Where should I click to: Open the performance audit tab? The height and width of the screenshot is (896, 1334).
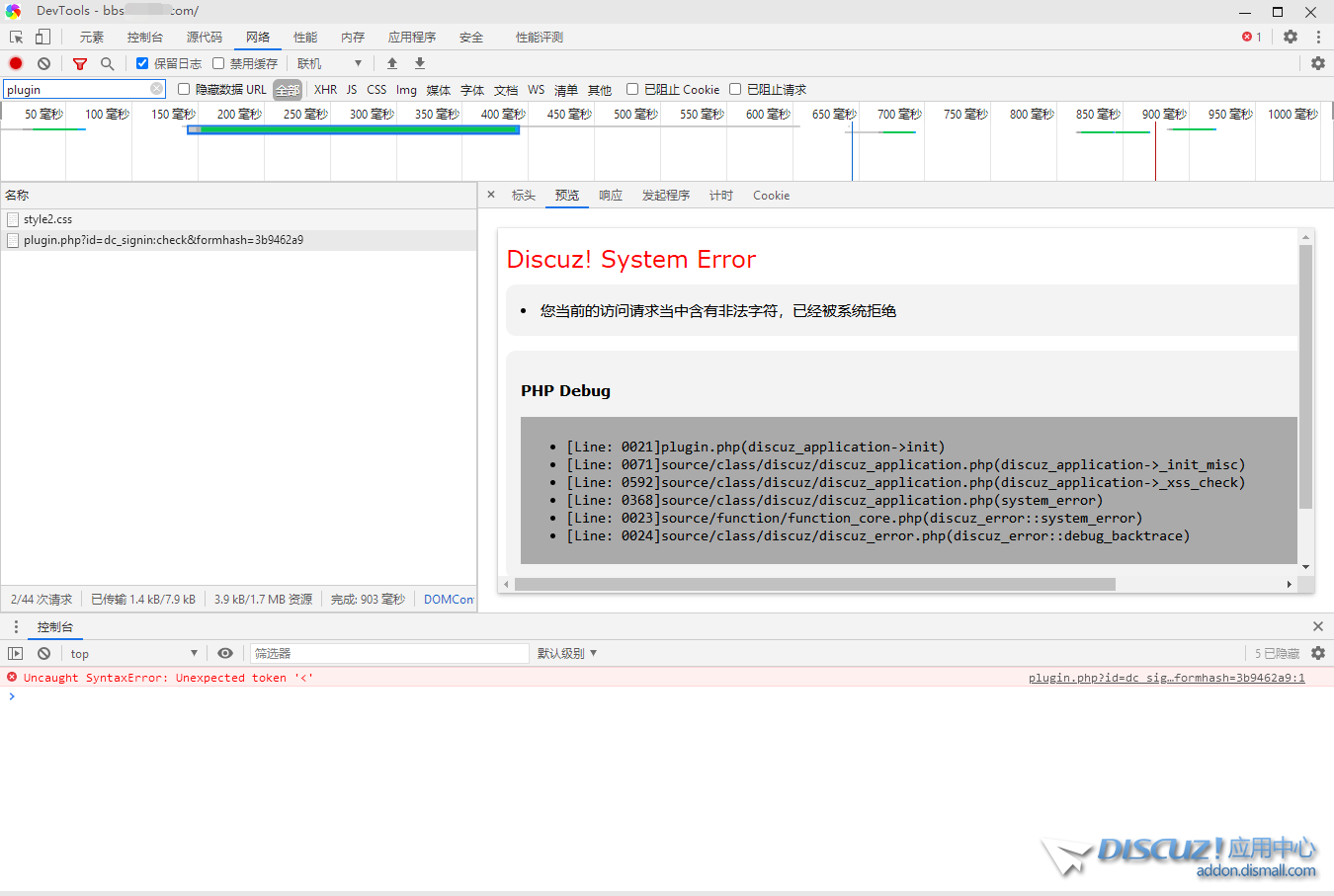click(x=540, y=37)
